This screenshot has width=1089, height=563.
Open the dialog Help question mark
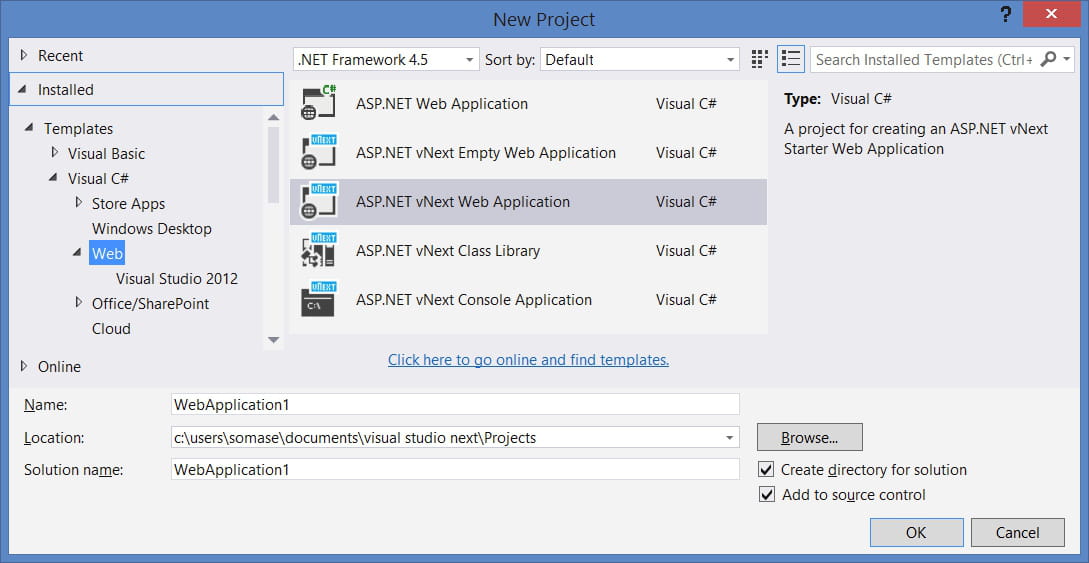coord(1006,15)
